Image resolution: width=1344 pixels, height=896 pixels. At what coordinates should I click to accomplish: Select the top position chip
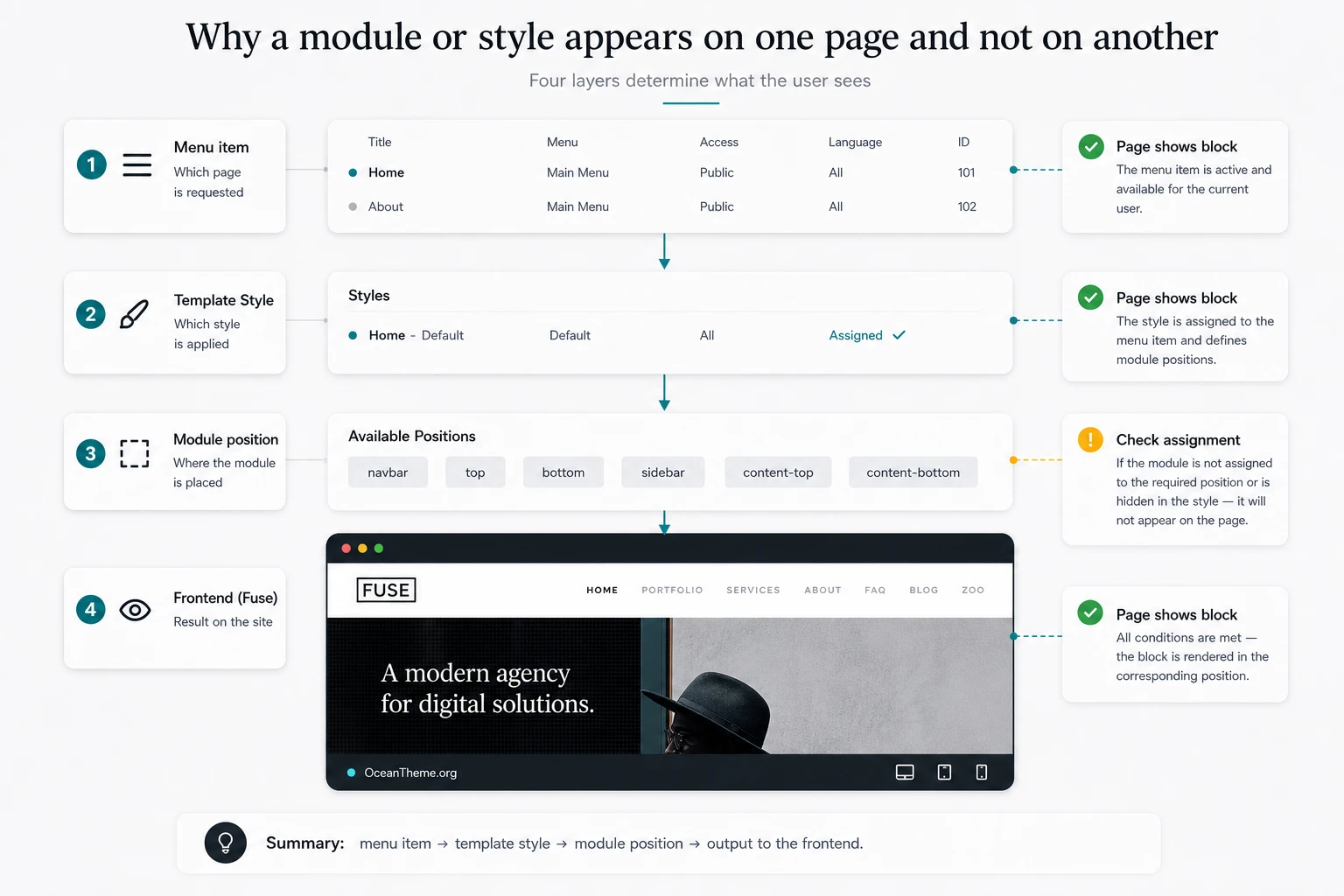tap(475, 472)
